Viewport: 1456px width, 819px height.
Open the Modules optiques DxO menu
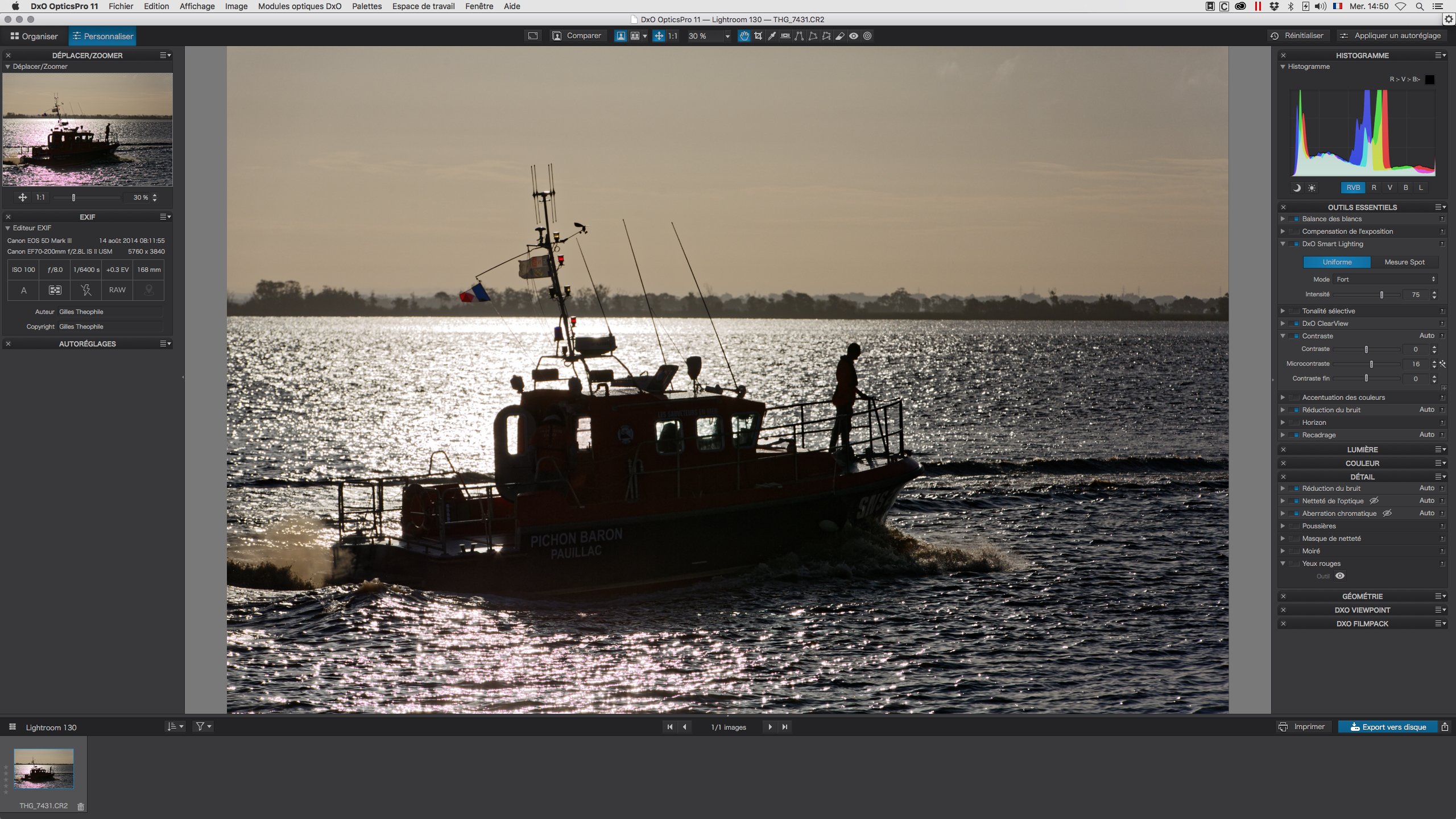point(300,6)
